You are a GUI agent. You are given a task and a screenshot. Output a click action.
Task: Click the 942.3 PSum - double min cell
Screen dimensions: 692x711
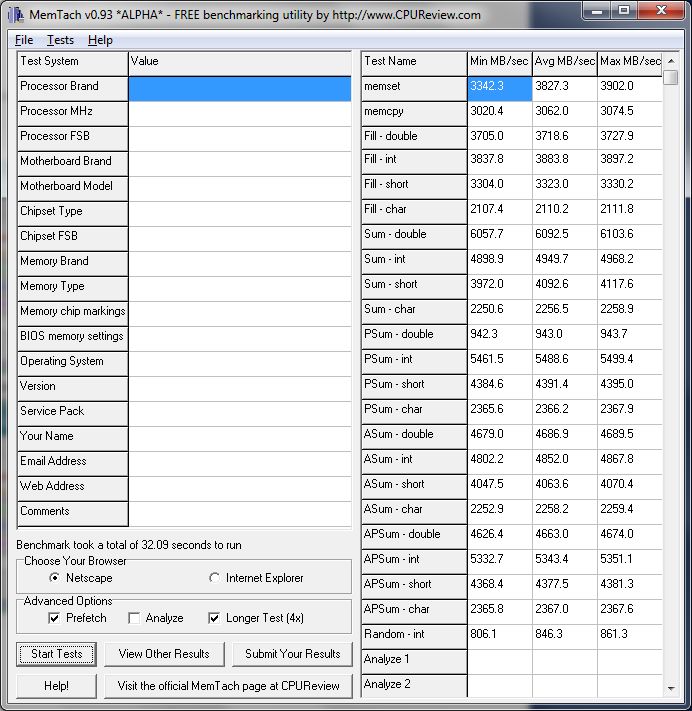tap(500, 336)
